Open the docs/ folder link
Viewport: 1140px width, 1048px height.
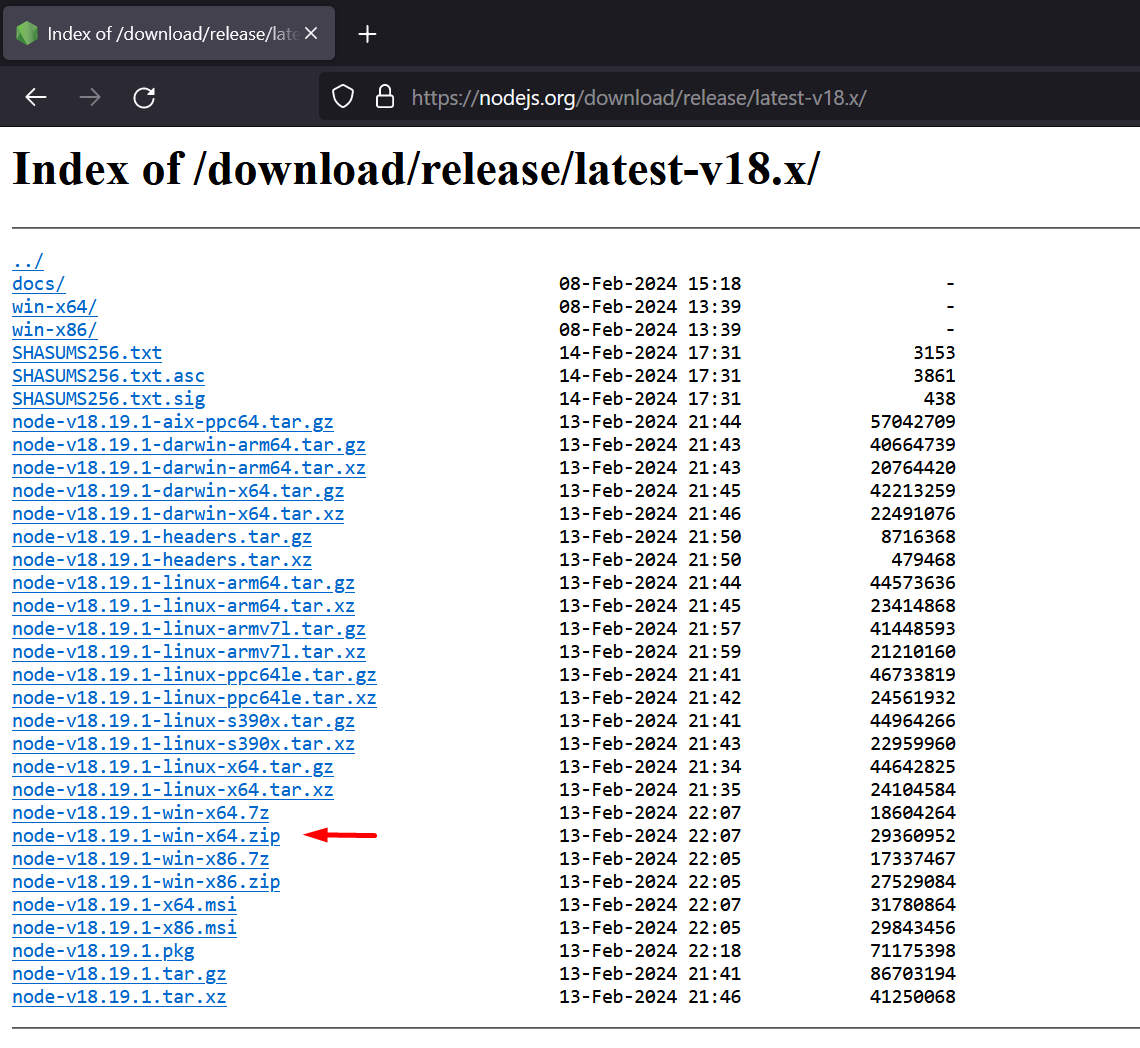[x=38, y=284]
